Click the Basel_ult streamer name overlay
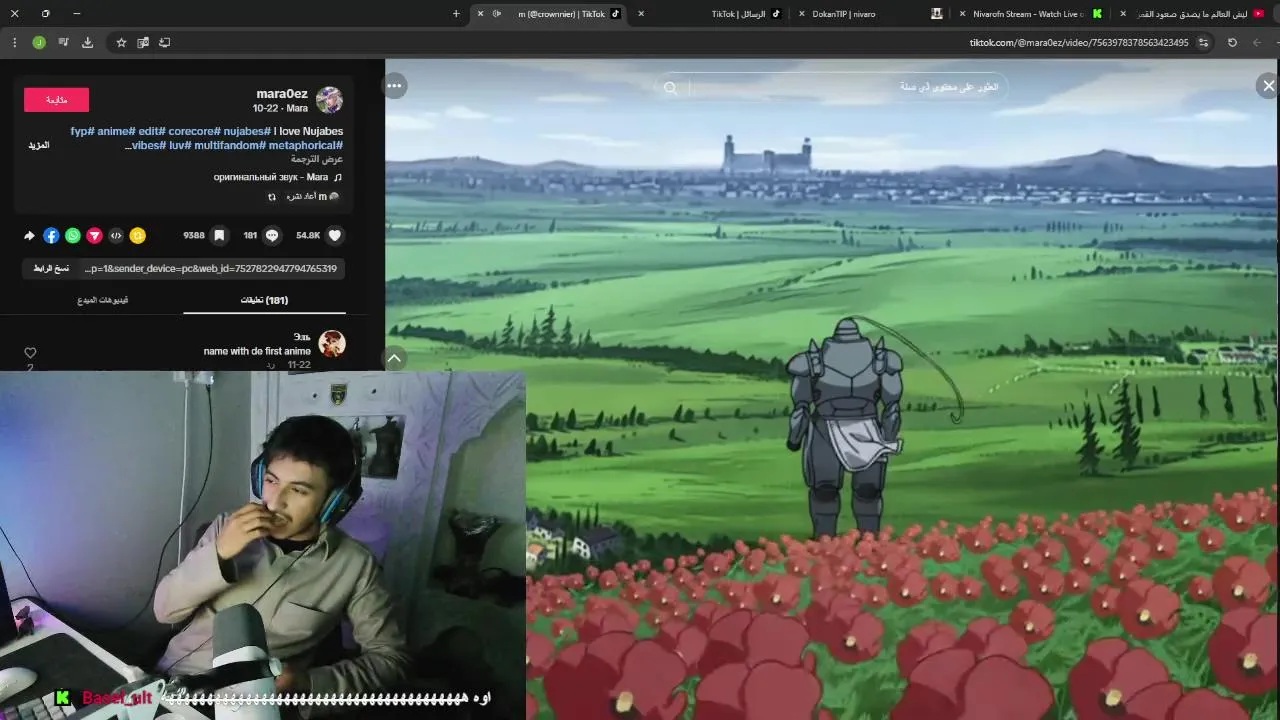This screenshot has width=1280, height=720. [x=117, y=698]
